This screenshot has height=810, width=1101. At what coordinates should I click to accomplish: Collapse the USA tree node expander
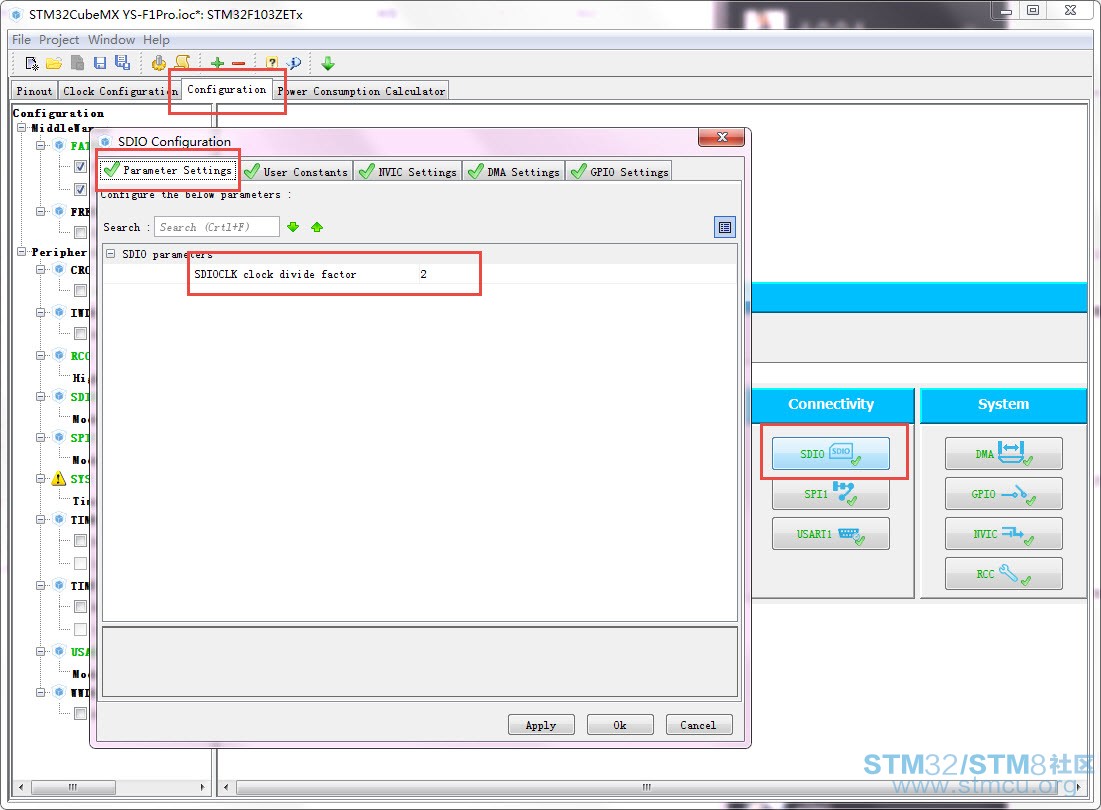coord(40,651)
